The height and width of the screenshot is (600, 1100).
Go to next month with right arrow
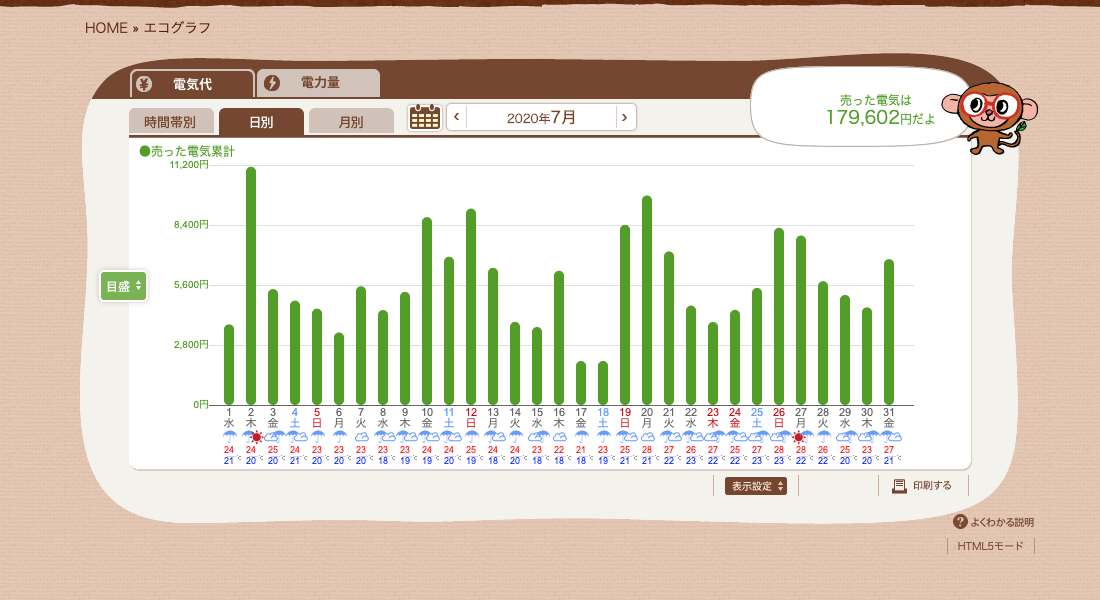[625, 117]
